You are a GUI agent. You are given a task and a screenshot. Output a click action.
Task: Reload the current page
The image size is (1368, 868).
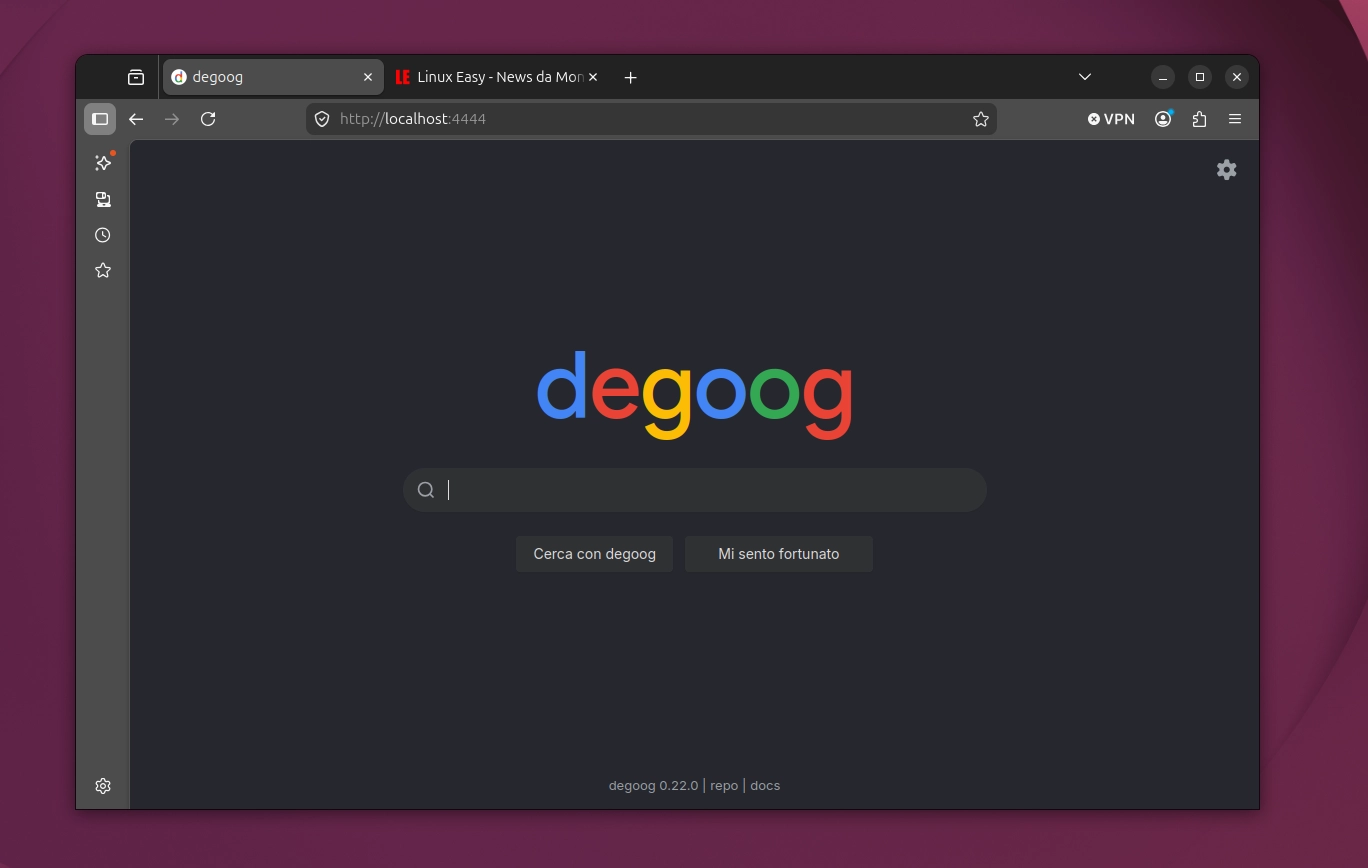click(x=208, y=119)
